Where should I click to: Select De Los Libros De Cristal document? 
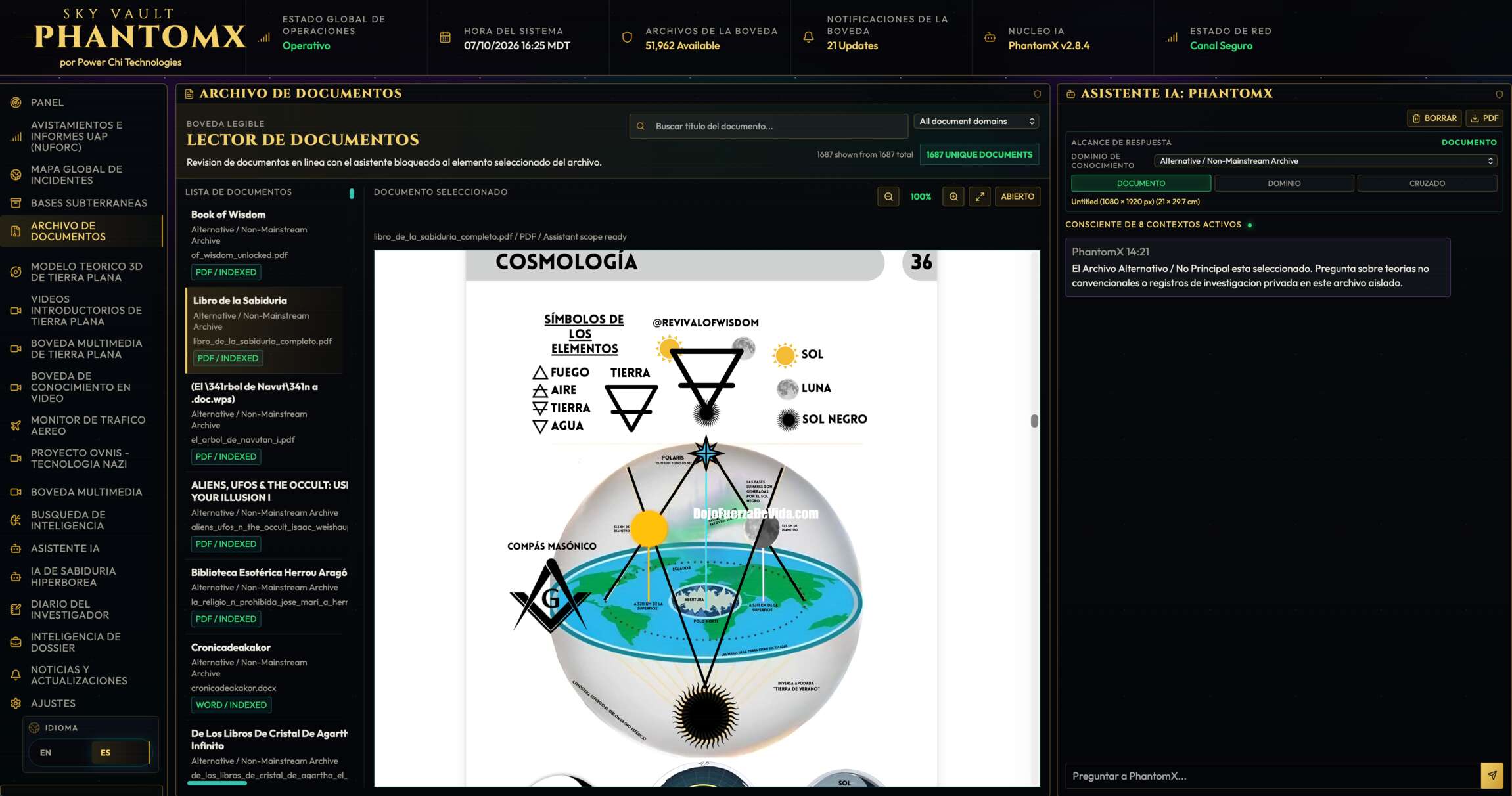266,753
